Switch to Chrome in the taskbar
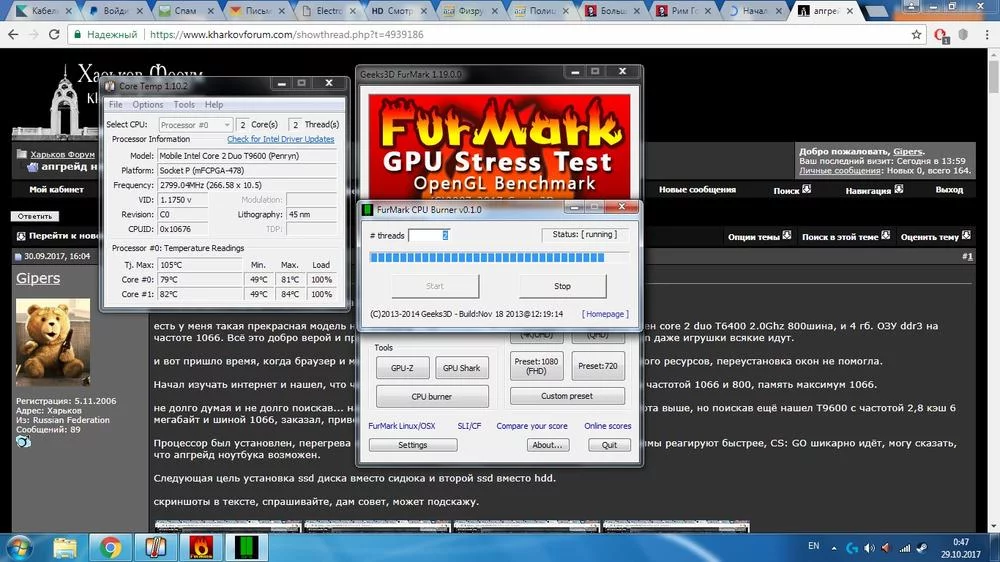The height and width of the screenshot is (562, 1000). (x=110, y=547)
